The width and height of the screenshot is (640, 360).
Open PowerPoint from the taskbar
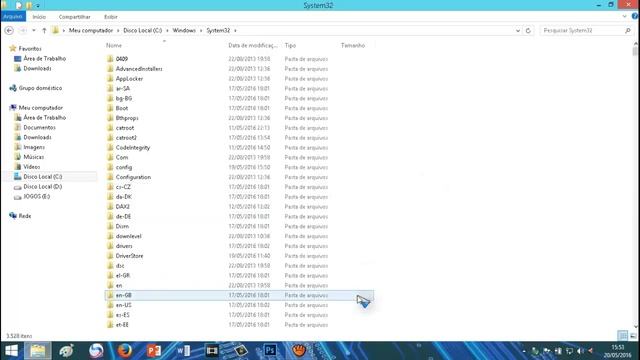[154, 351]
